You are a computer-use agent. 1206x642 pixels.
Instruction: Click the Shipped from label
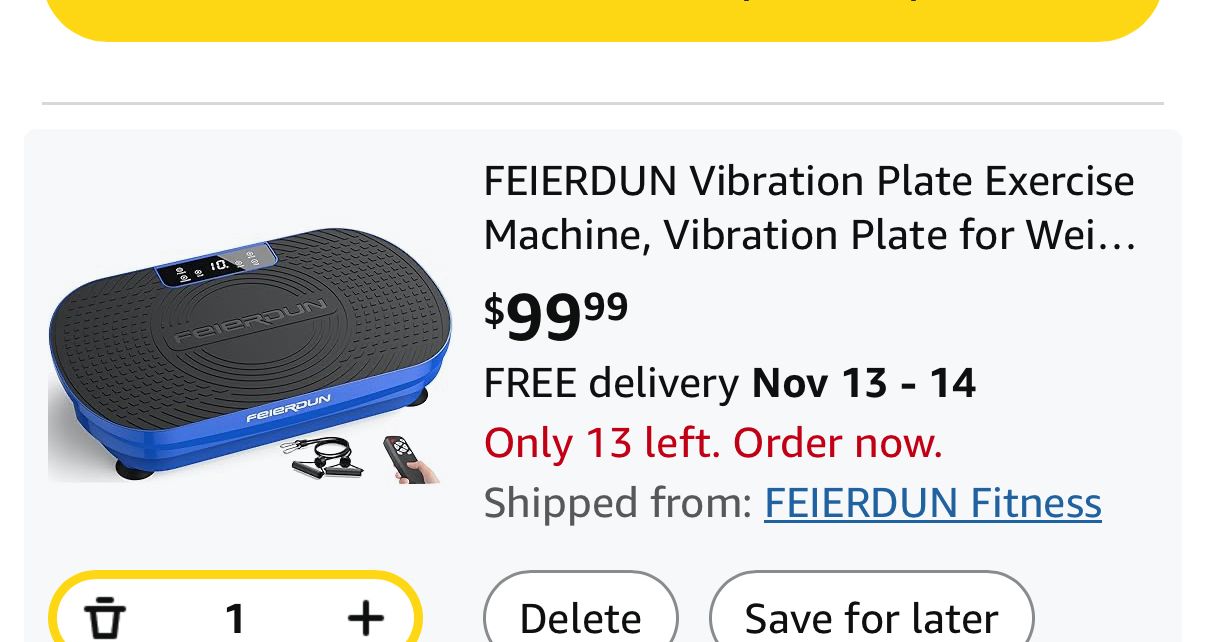[x=617, y=503]
